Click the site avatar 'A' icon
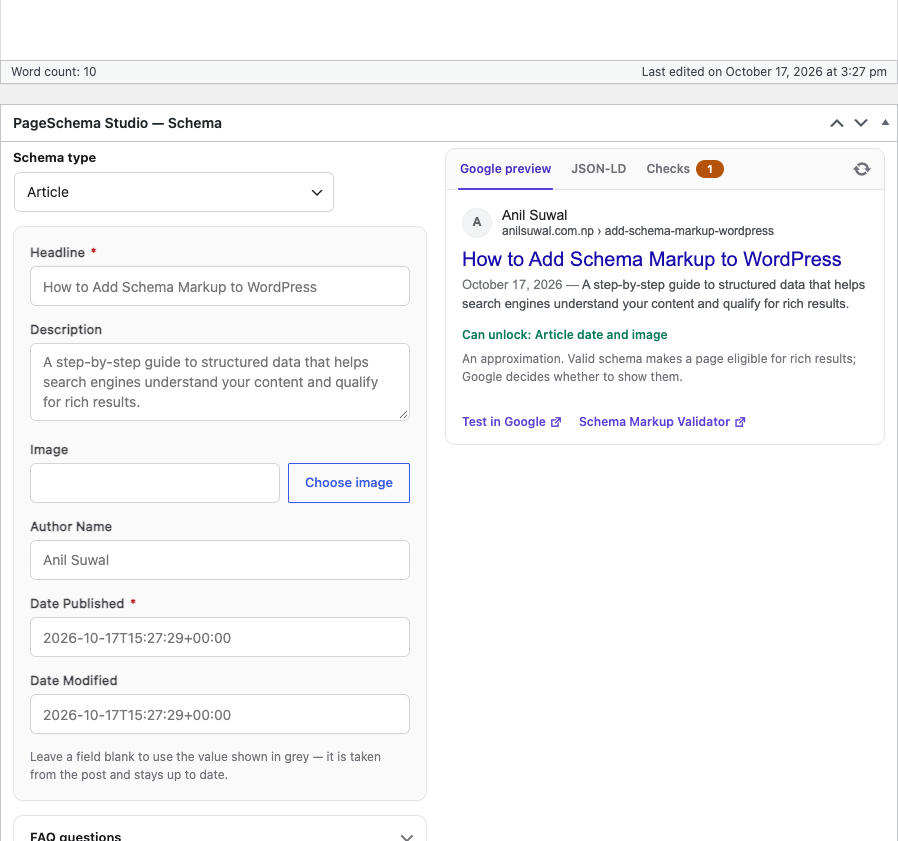 tap(477, 222)
